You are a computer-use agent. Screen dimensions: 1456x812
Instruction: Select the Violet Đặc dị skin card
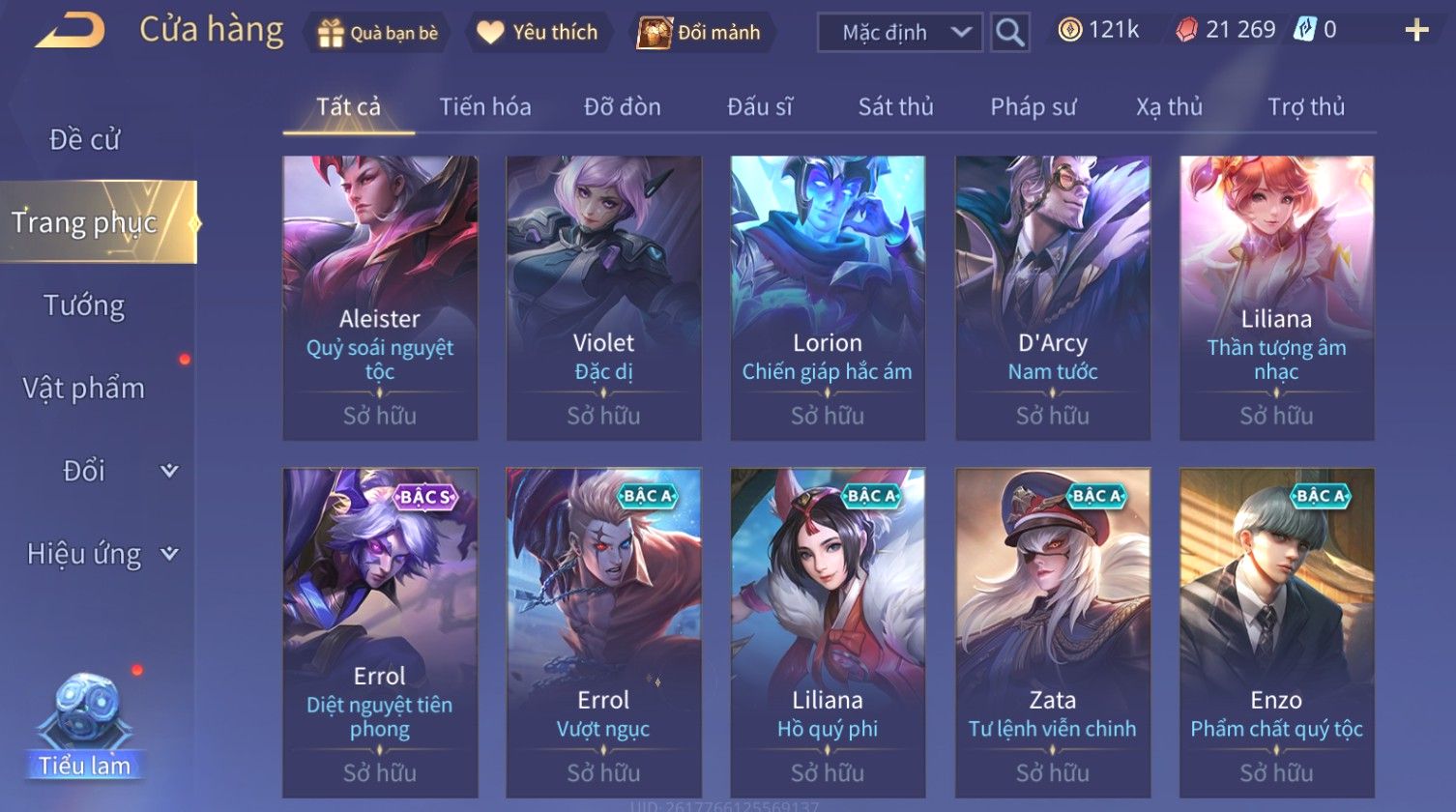pos(603,298)
